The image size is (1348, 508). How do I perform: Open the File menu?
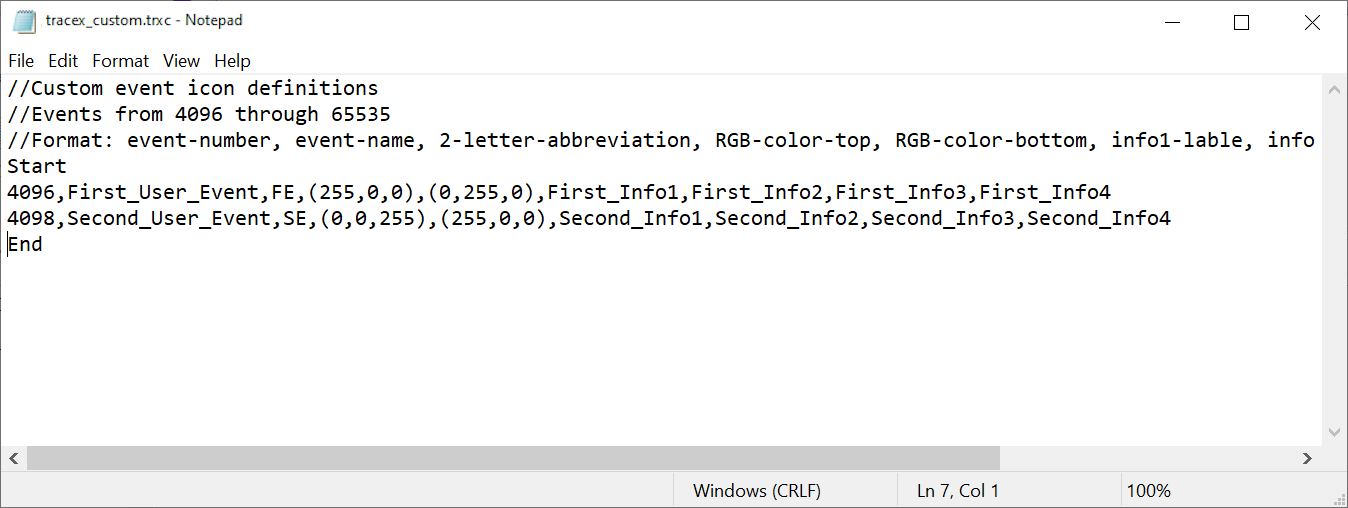21,61
